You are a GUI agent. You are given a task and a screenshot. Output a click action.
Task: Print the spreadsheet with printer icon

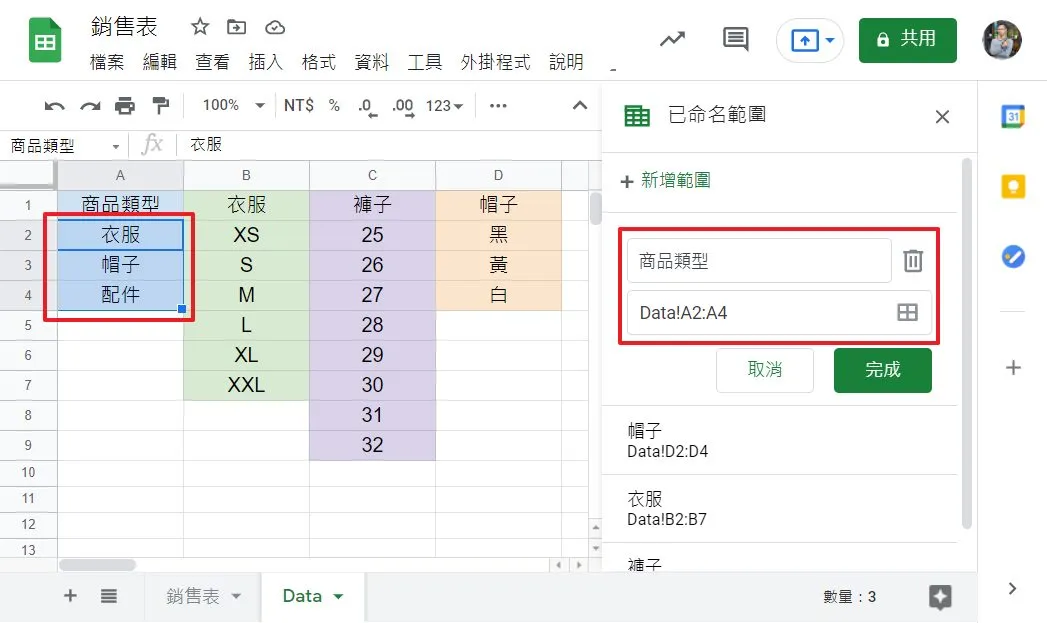tap(125, 106)
